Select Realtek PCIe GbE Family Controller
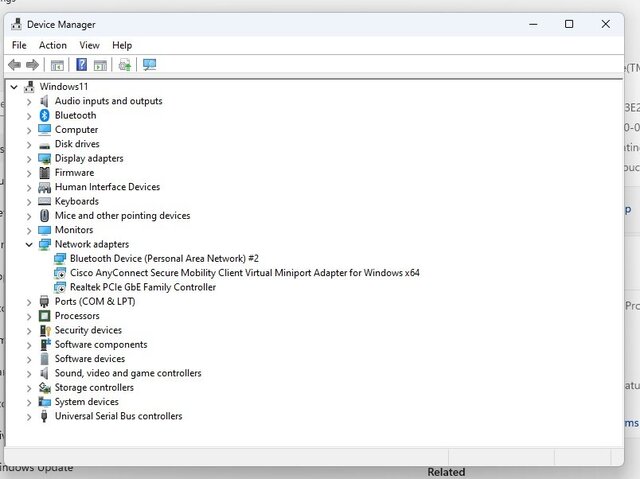Image resolution: width=640 pixels, height=479 pixels. 142,287
